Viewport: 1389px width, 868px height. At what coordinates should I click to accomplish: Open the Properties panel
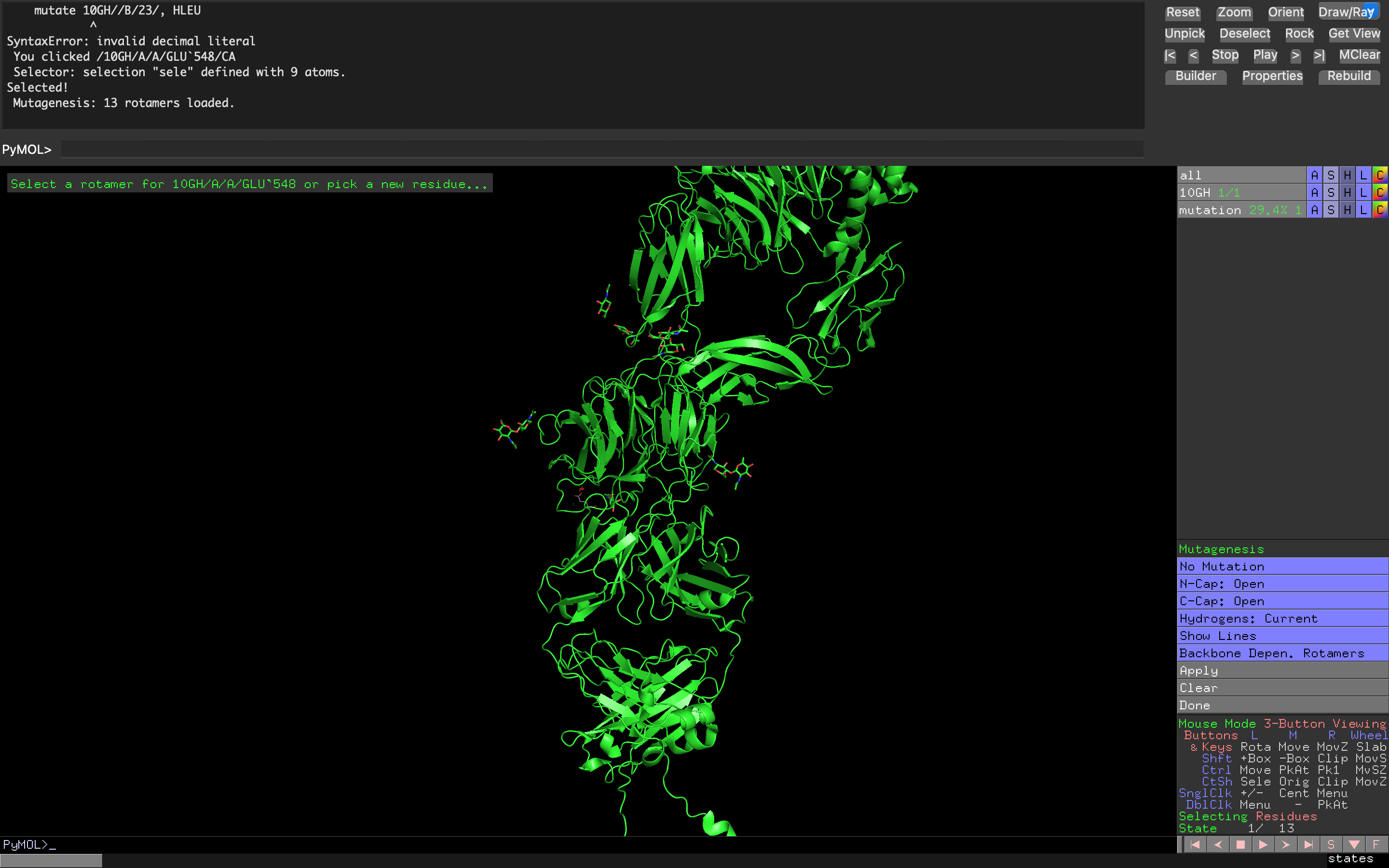coord(1272,76)
